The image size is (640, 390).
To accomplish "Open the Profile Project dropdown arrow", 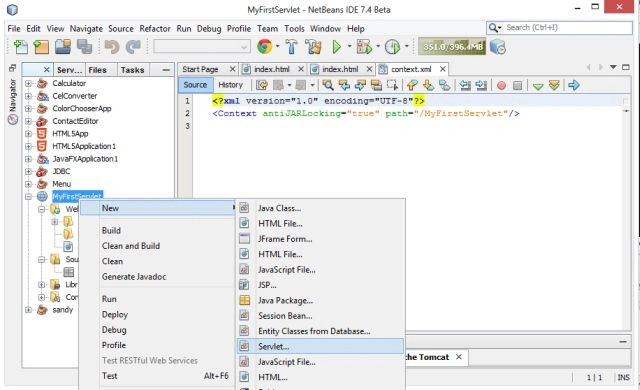I will (406, 46).
